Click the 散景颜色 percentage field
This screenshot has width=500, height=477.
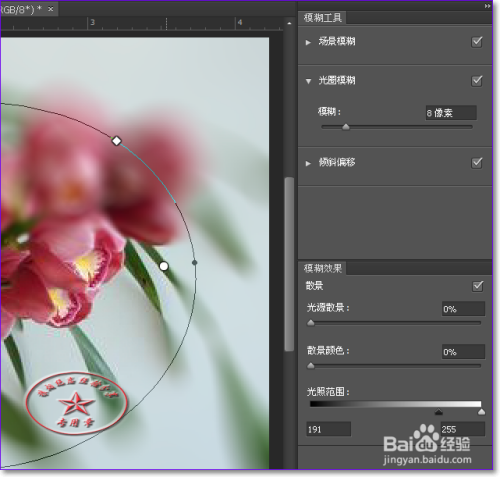click(x=463, y=352)
